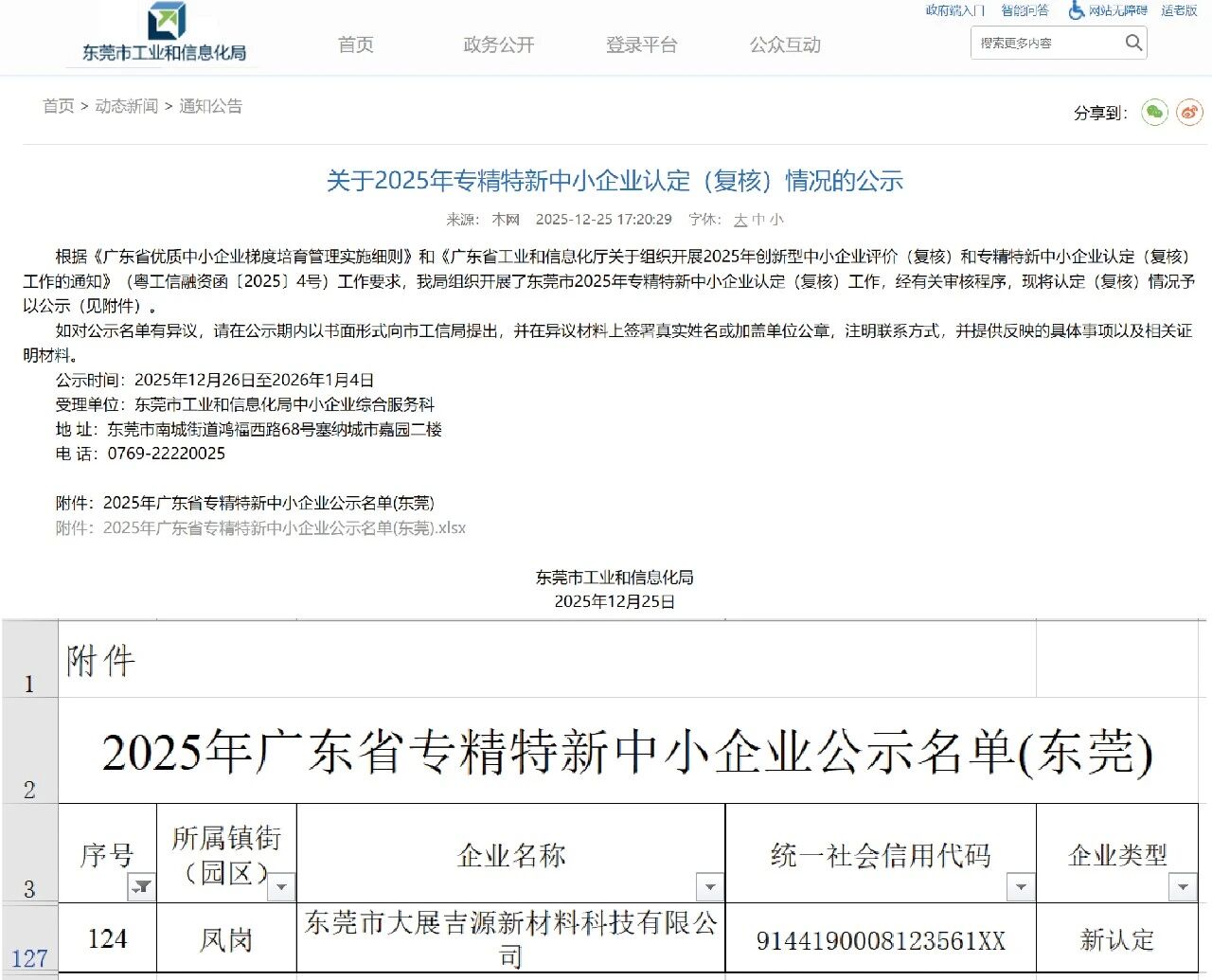1212x980 pixels.
Task: Click the wheelchair accessibility icon
Action: click(x=1076, y=10)
